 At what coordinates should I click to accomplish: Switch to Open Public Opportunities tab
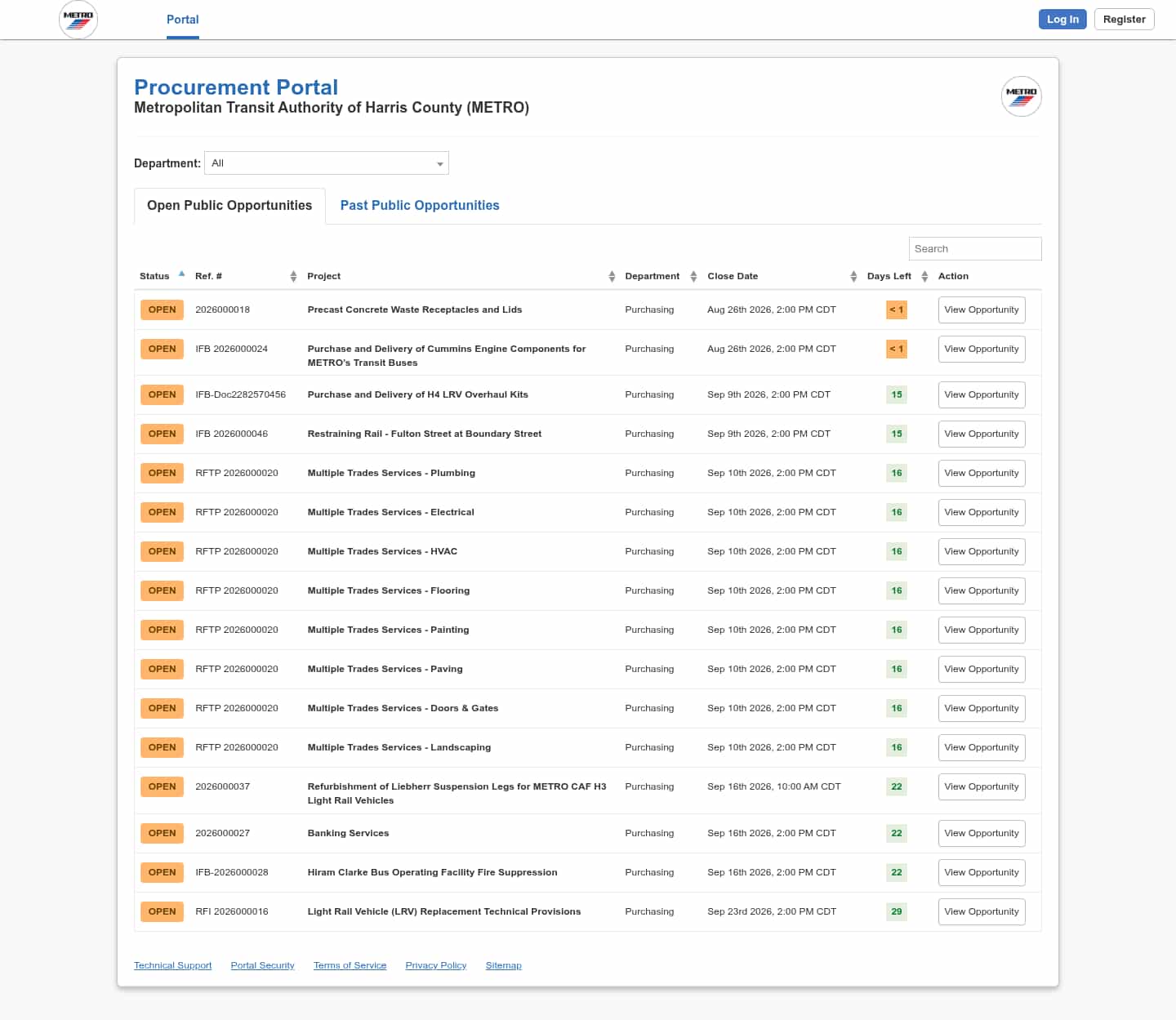pyautogui.click(x=229, y=206)
